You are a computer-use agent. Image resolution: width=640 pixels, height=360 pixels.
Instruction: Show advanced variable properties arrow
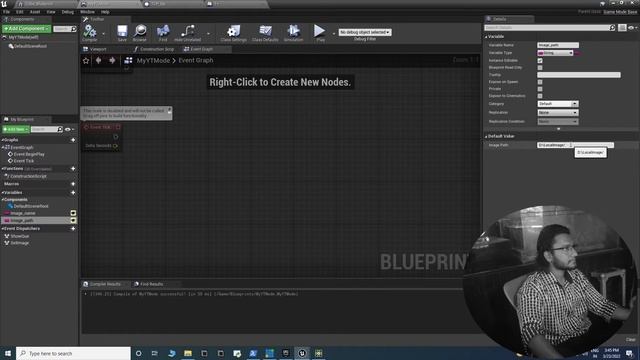pos(559,129)
